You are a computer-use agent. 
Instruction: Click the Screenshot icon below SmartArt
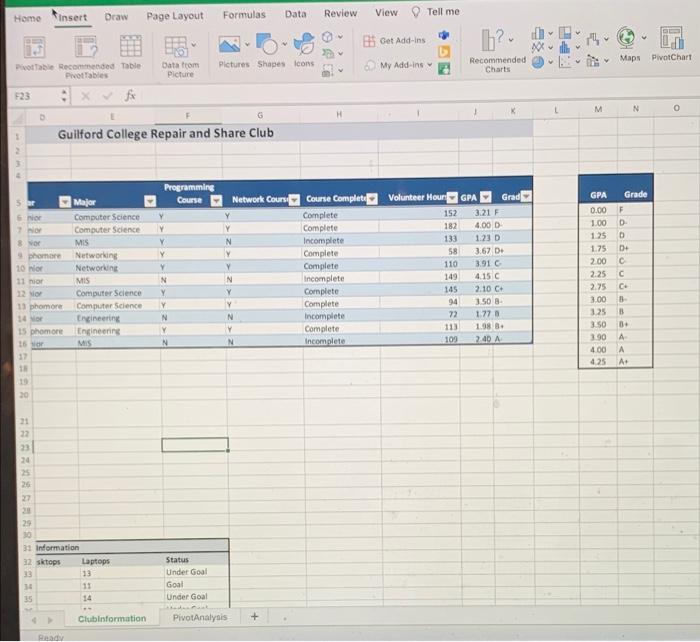tap(327, 70)
